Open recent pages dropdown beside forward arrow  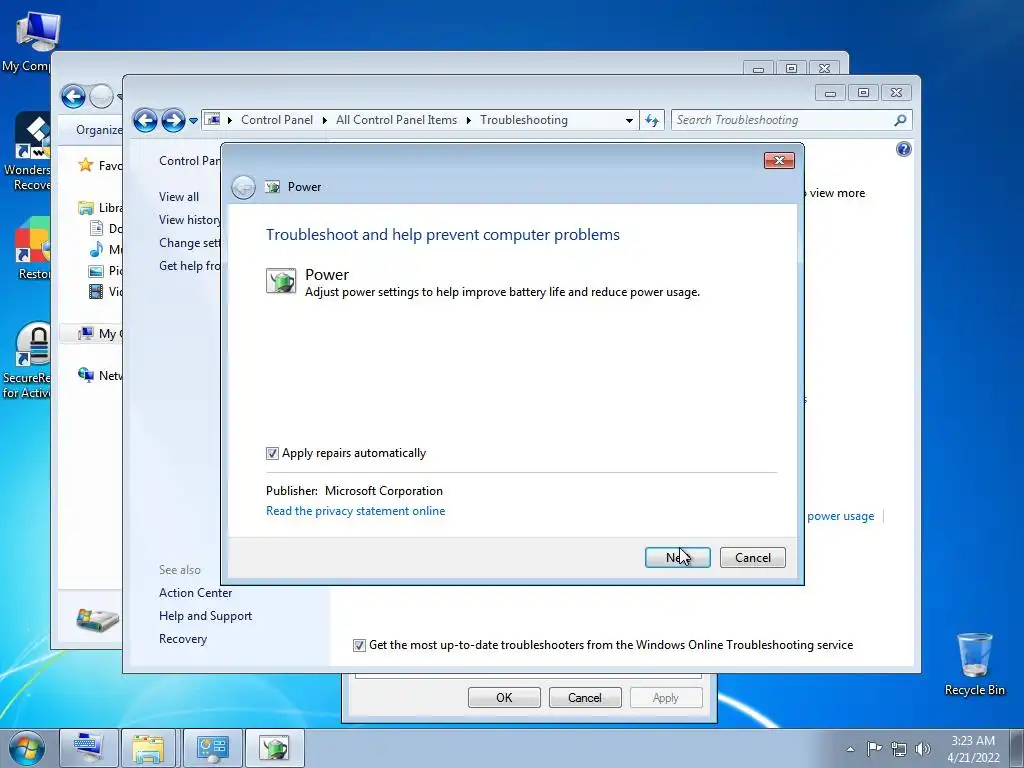[193, 121]
